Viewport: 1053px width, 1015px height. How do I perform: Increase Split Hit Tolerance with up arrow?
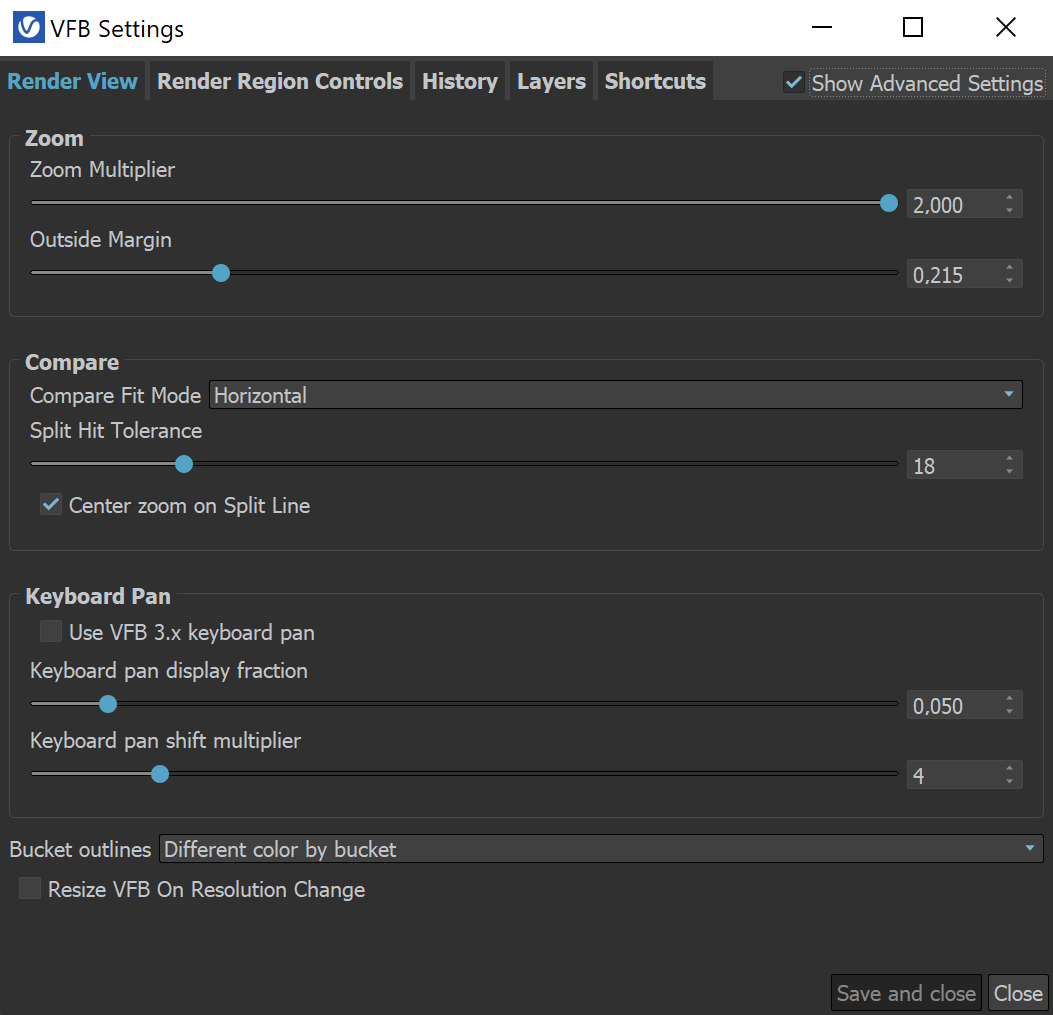1009,458
